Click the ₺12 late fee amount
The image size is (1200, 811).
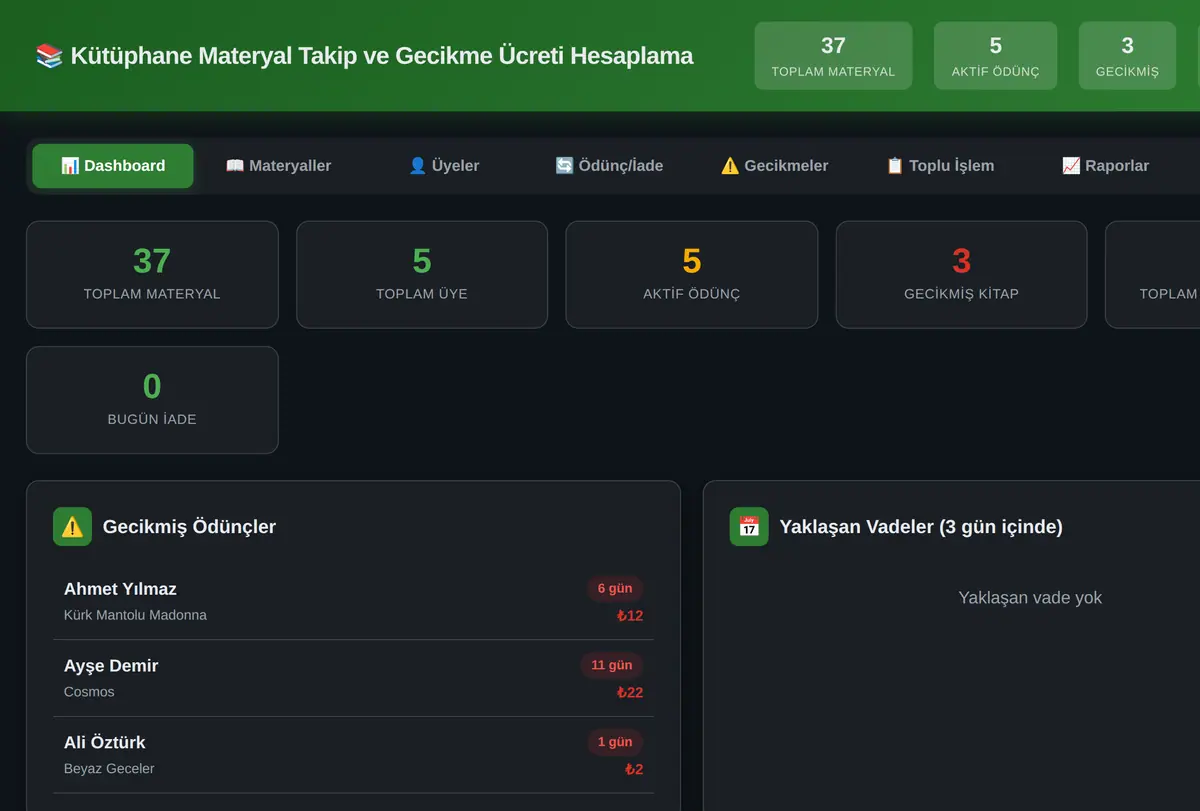[x=630, y=616]
